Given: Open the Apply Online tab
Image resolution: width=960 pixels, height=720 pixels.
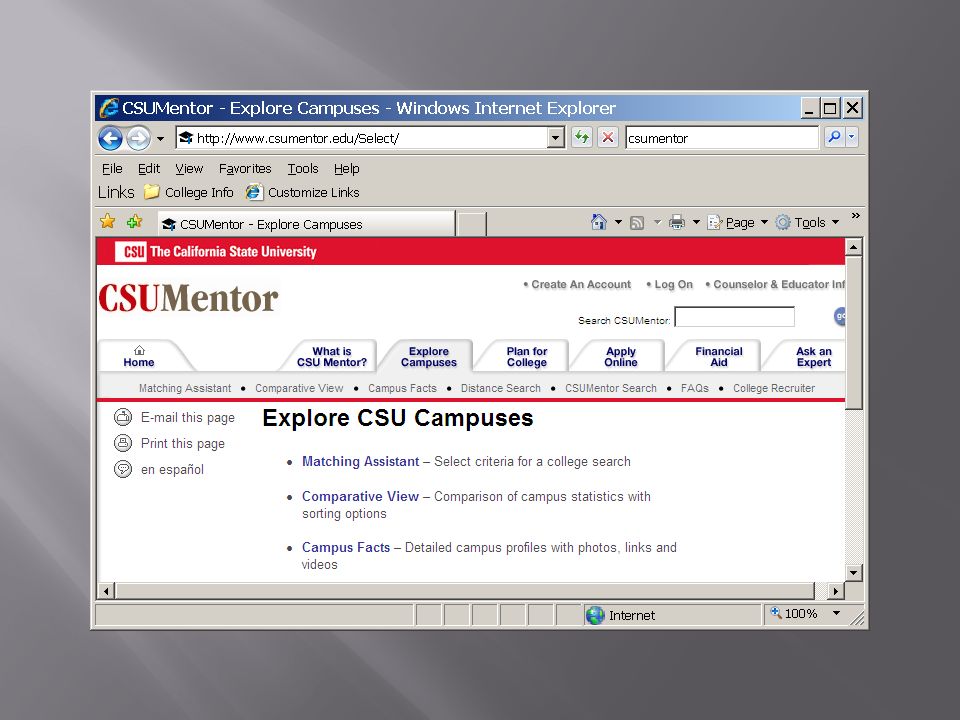Looking at the screenshot, I should pyautogui.click(x=621, y=356).
